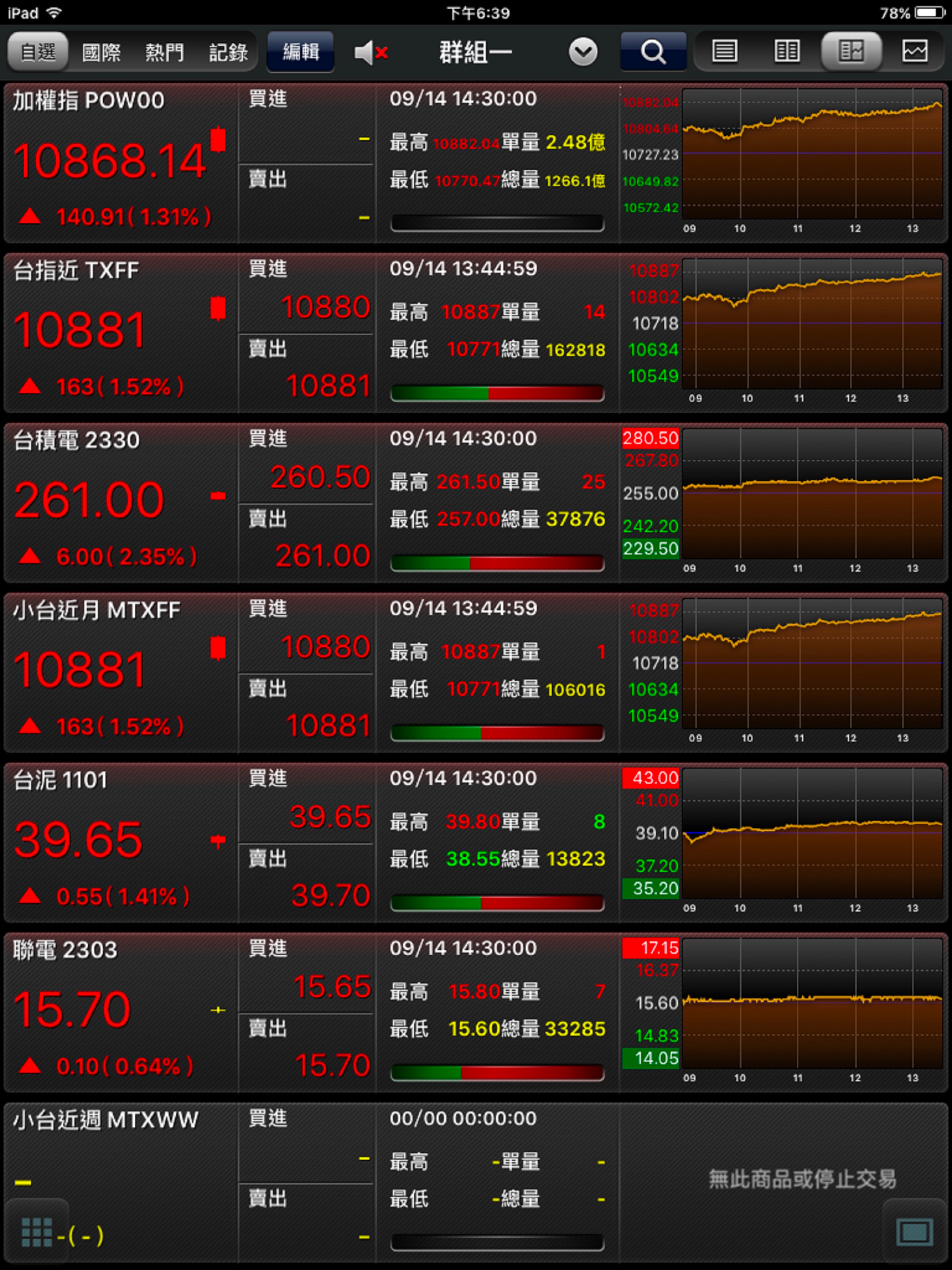Image resolution: width=952 pixels, height=1270 pixels.
Task: Tap the screen layout icon at bottom right
Action: pos(914,1232)
